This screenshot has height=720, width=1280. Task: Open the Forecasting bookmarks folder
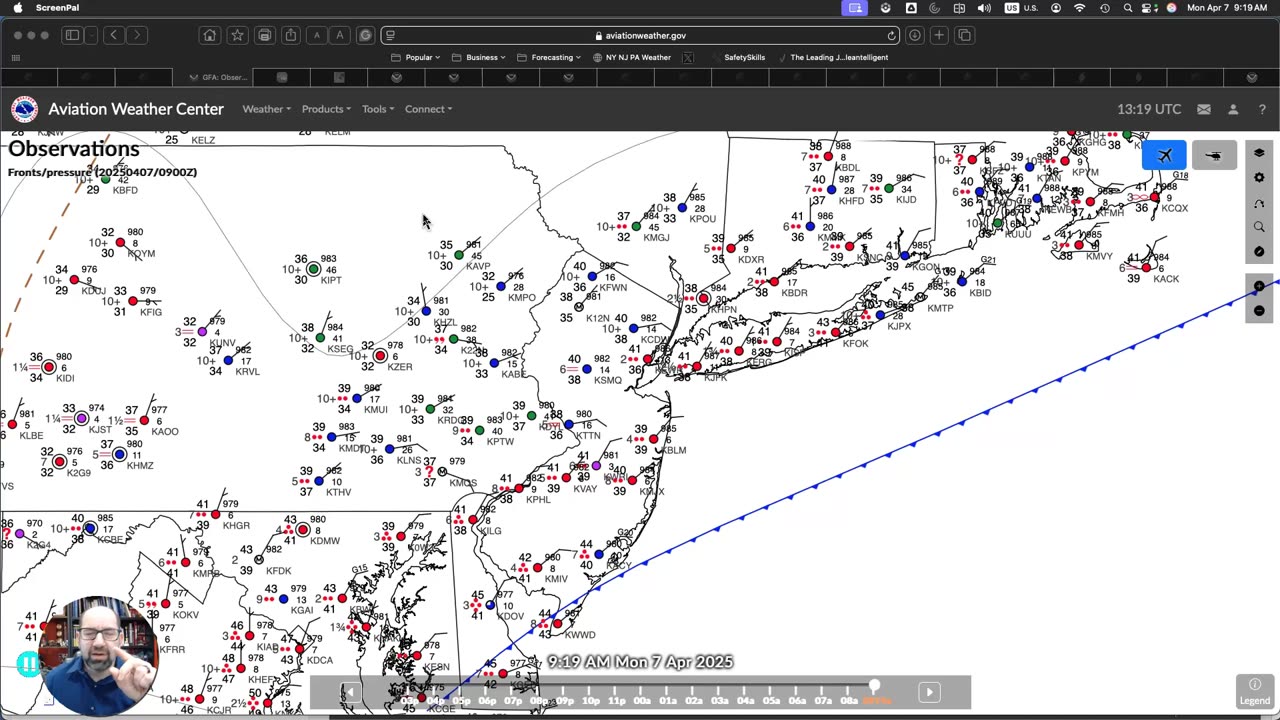point(552,57)
